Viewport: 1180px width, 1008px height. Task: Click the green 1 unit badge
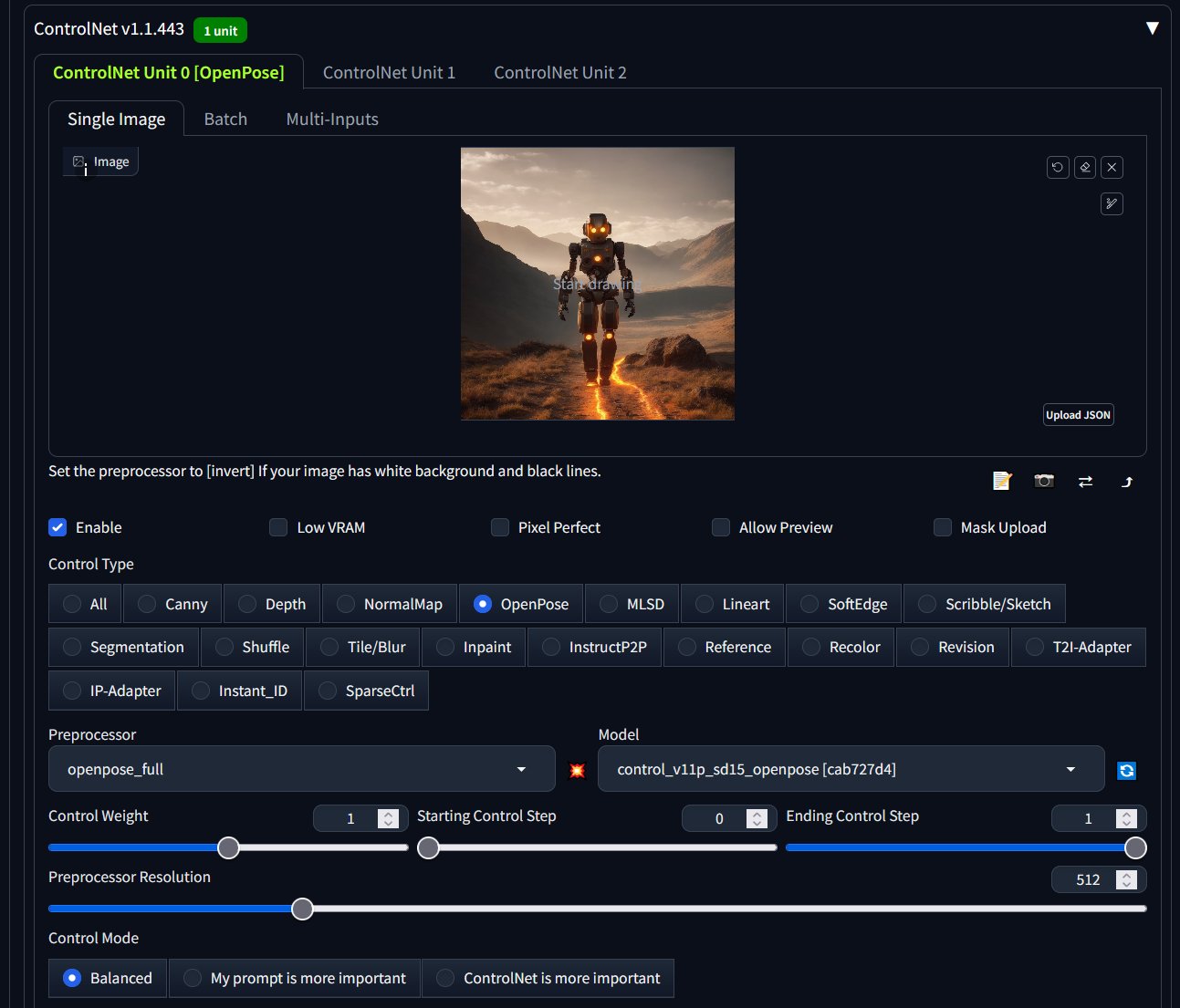coord(220,30)
